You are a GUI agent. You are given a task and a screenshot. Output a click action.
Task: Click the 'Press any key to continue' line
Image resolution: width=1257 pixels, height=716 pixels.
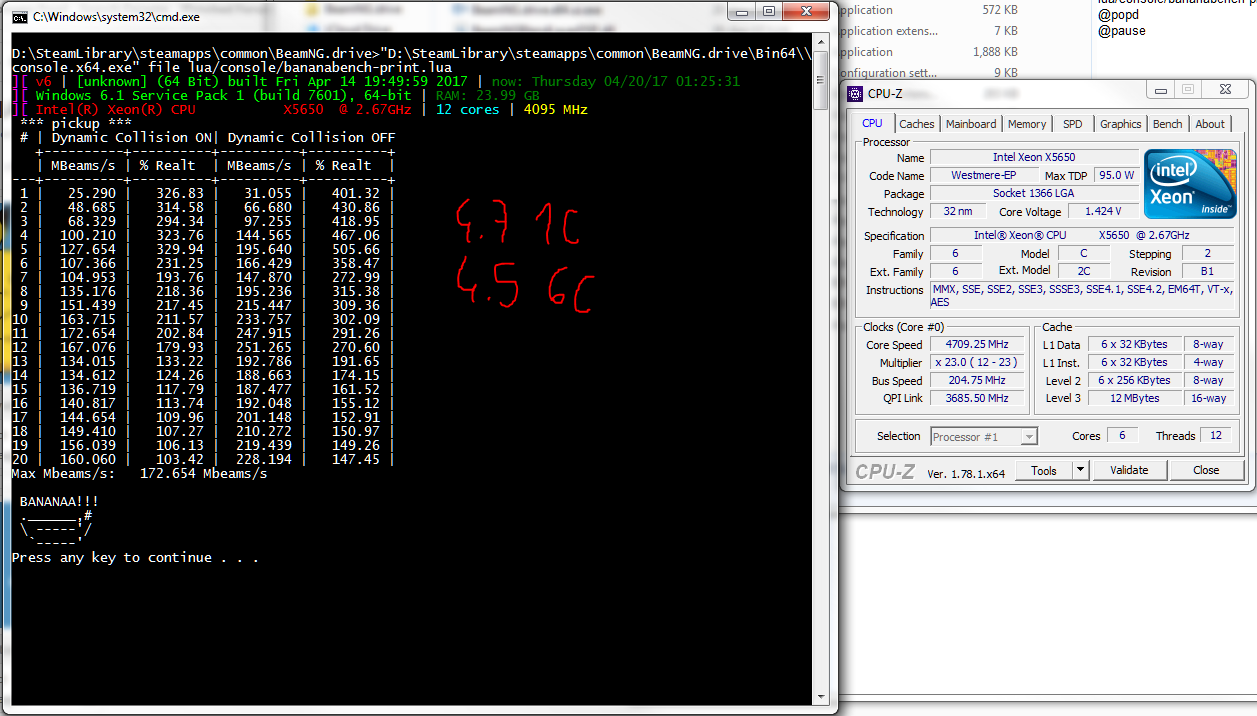click(135, 557)
